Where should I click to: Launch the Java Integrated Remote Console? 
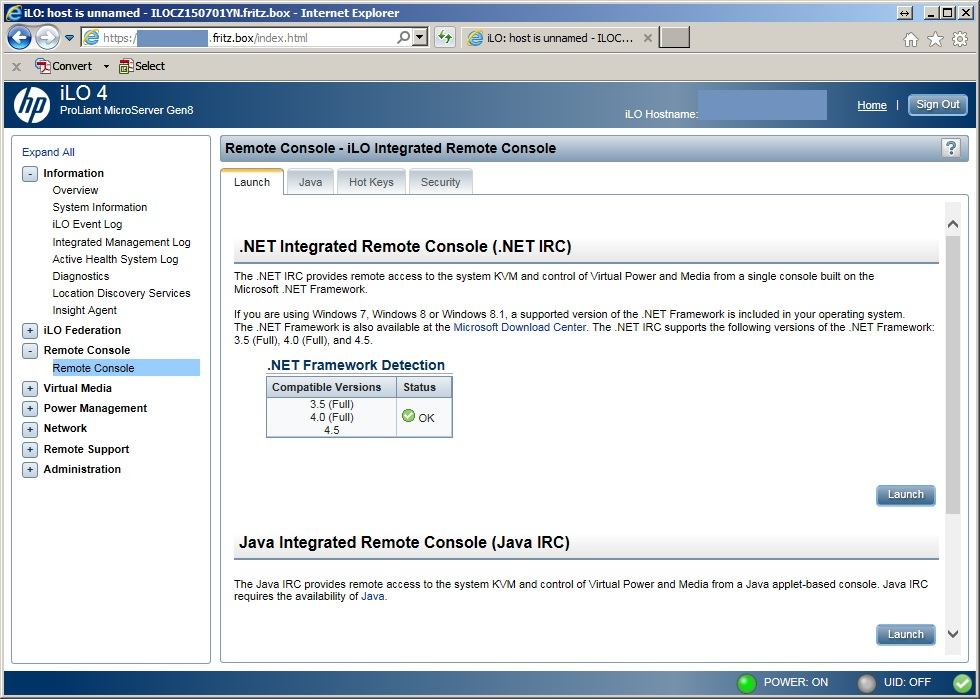(906, 634)
